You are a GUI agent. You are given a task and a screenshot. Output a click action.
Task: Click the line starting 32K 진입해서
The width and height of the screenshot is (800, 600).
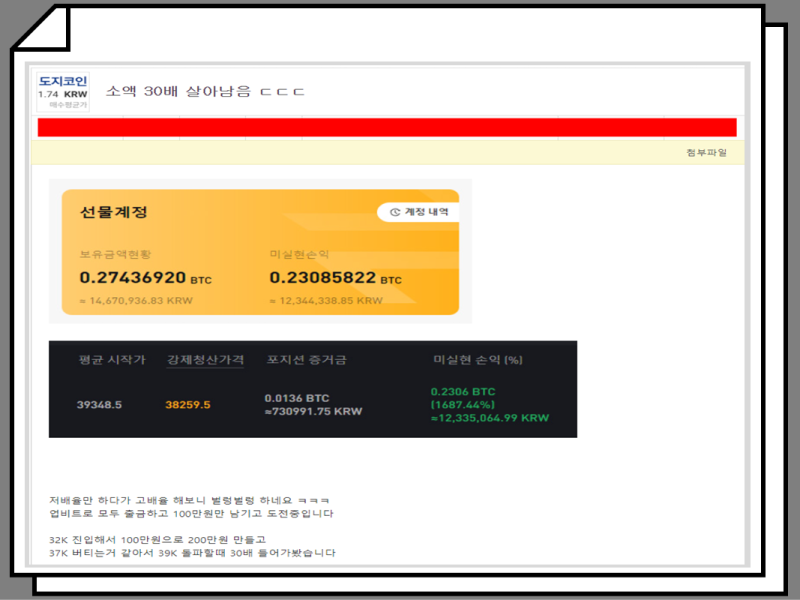pyautogui.click(x=158, y=540)
